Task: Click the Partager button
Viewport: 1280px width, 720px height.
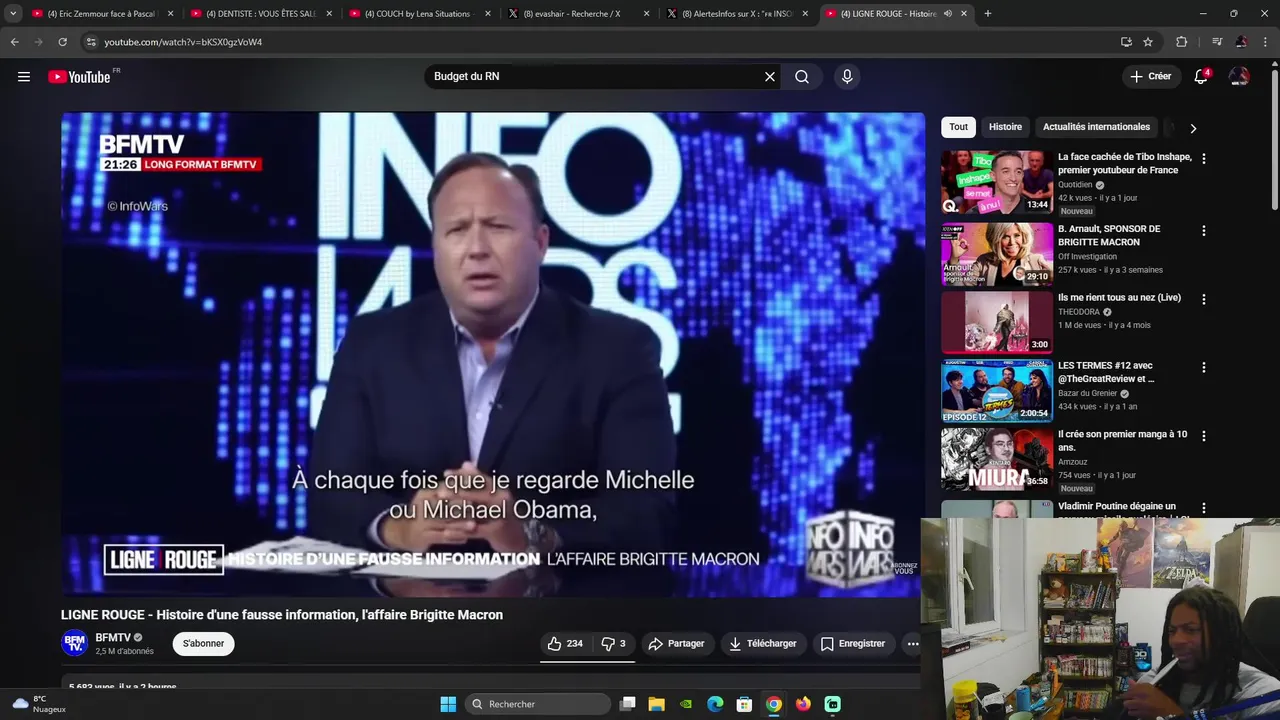Action: click(x=676, y=644)
